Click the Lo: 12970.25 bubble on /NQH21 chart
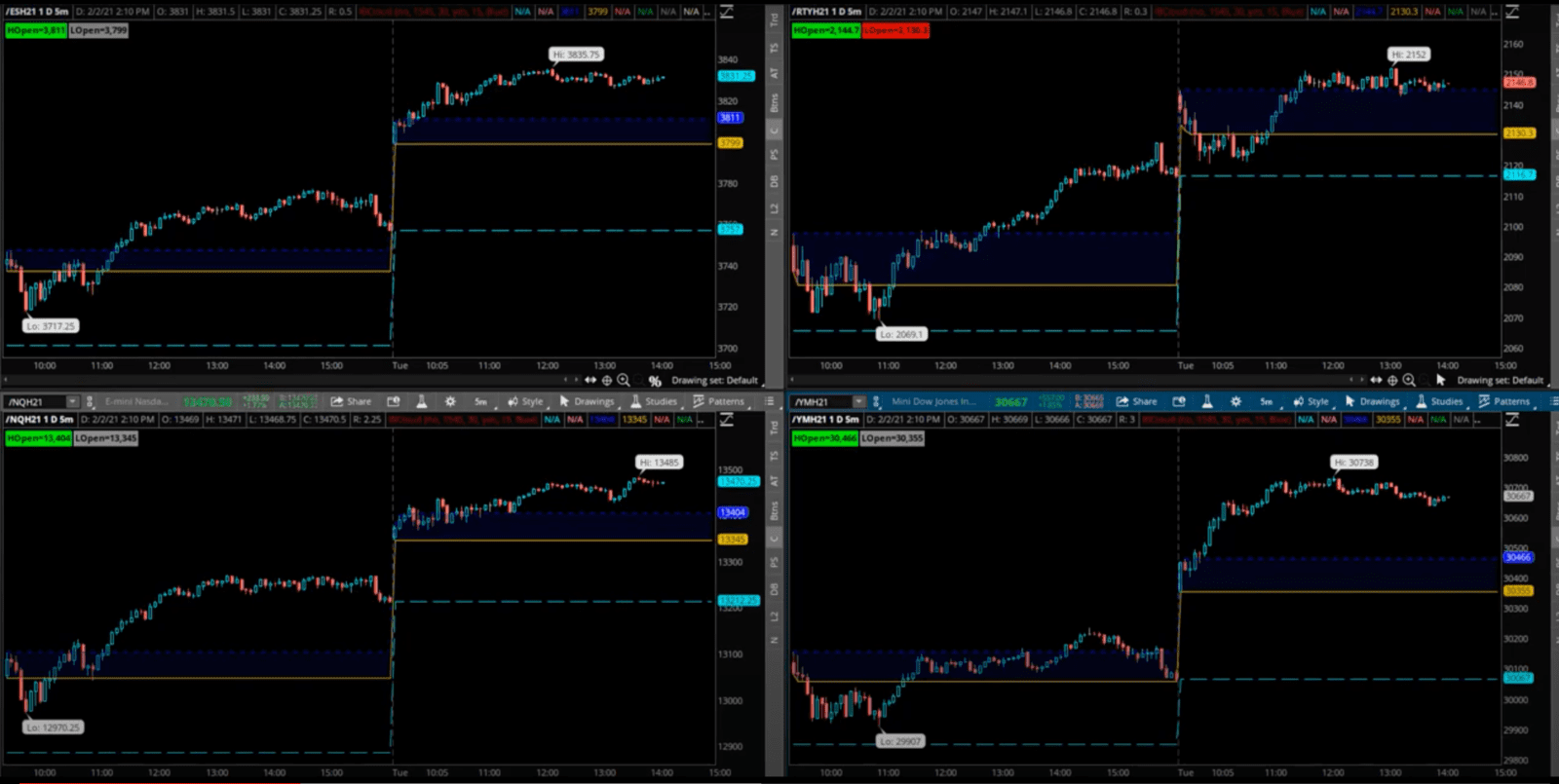The height and width of the screenshot is (784, 1559). [x=54, y=728]
